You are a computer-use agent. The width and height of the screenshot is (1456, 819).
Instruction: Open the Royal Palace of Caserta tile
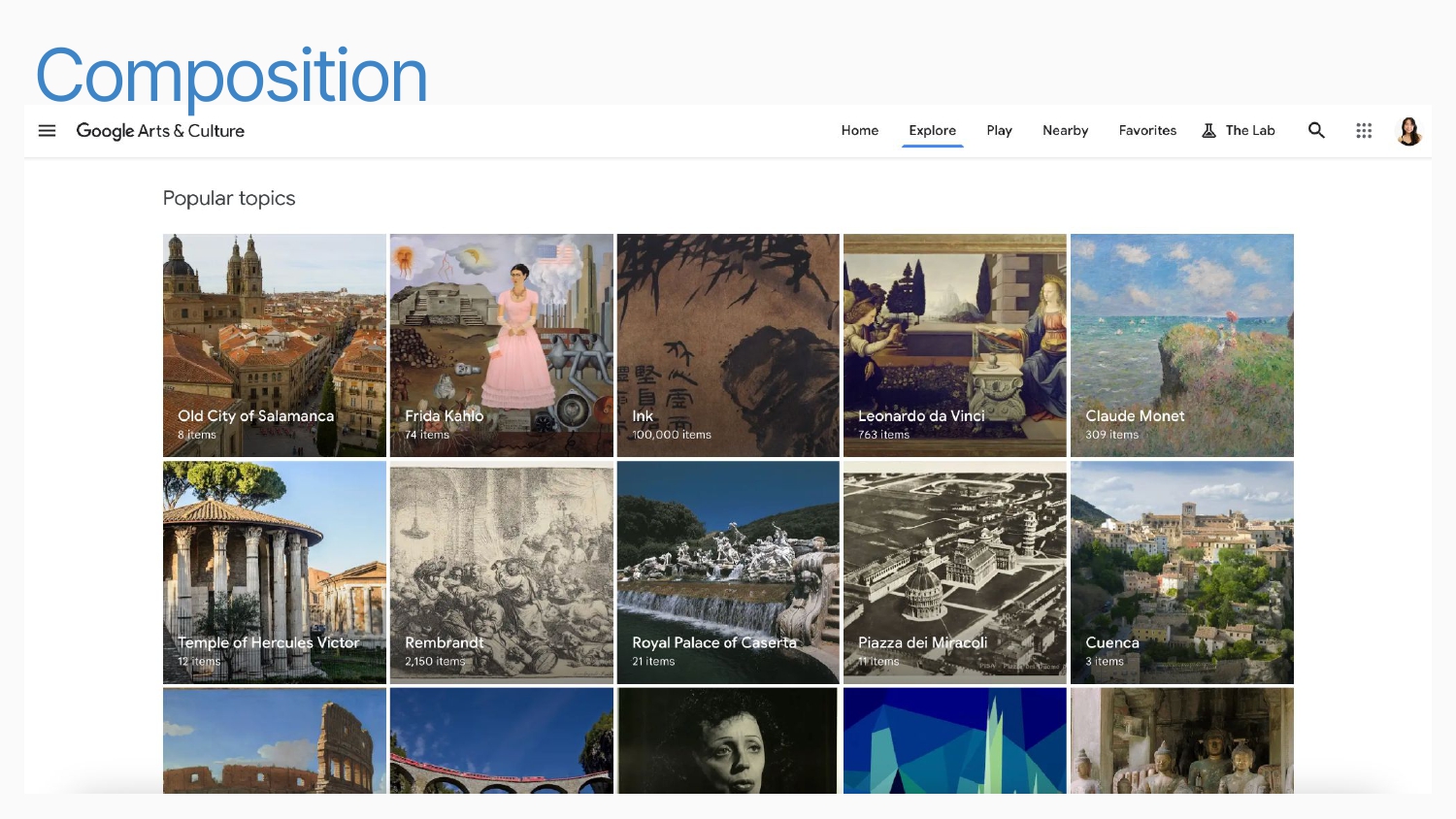pyautogui.click(x=728, y=573)
